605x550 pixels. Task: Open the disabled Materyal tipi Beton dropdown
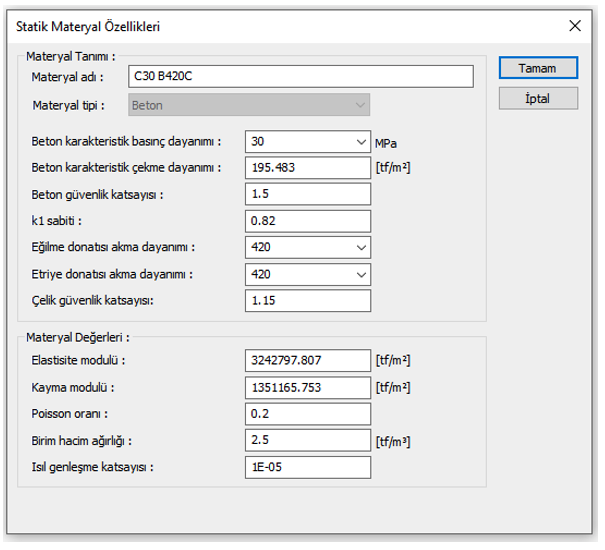[x=249, y=105]
